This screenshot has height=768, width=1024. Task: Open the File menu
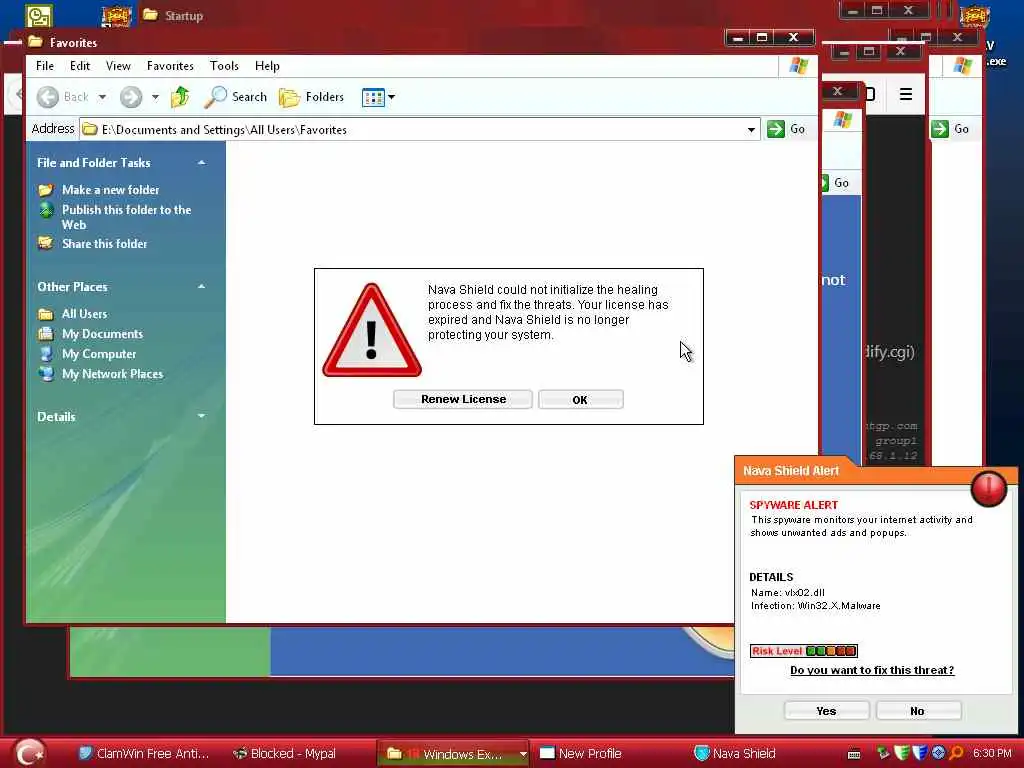[44, 65]
